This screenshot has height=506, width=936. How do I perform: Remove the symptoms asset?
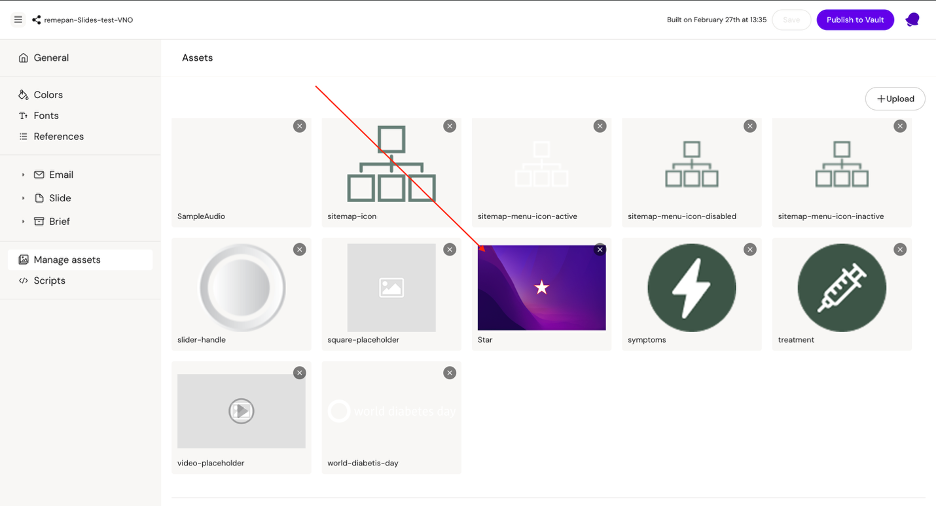click(750, 249)
